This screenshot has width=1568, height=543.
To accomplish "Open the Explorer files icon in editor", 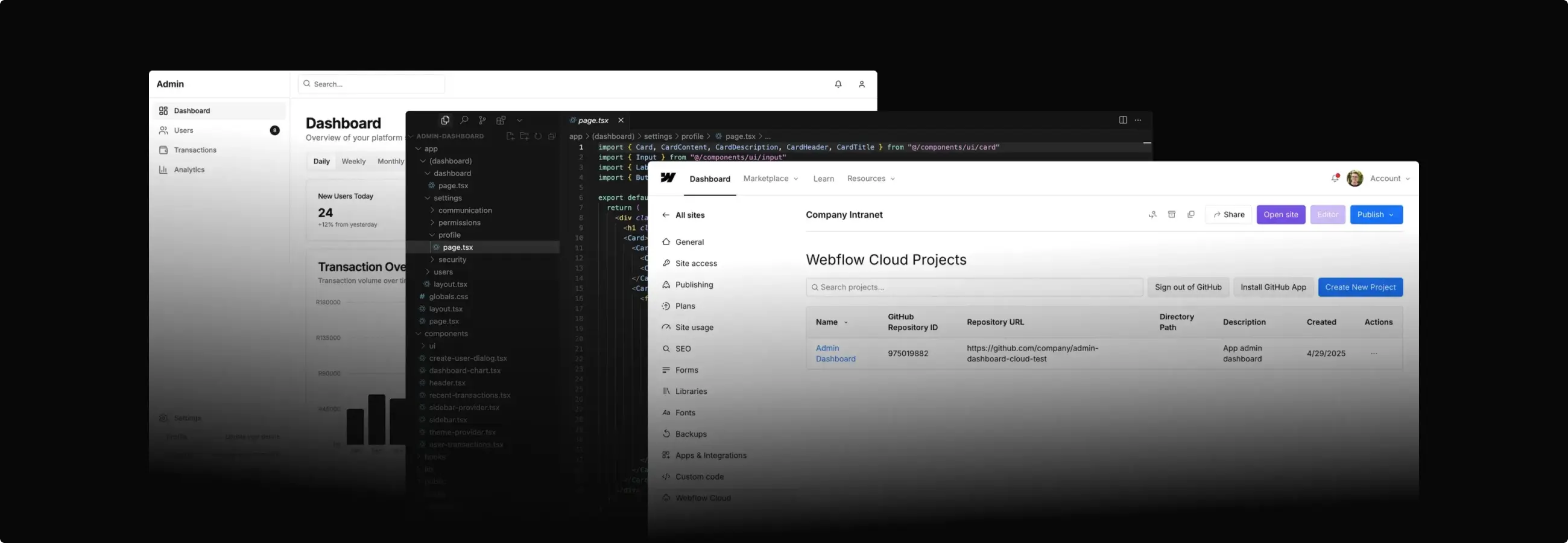I will coord(445,120).
